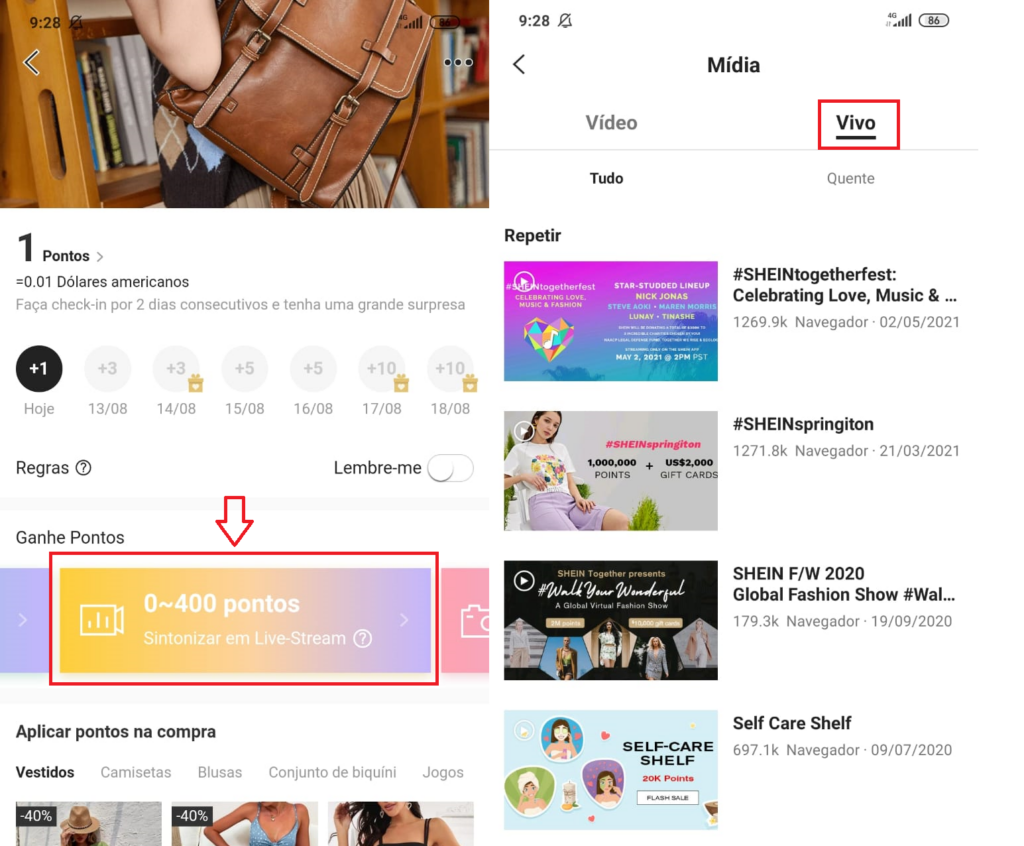Tap the Sintonizar em Live-Stream banner
The height and width of the screenshot is (846, 1024).
245,619
